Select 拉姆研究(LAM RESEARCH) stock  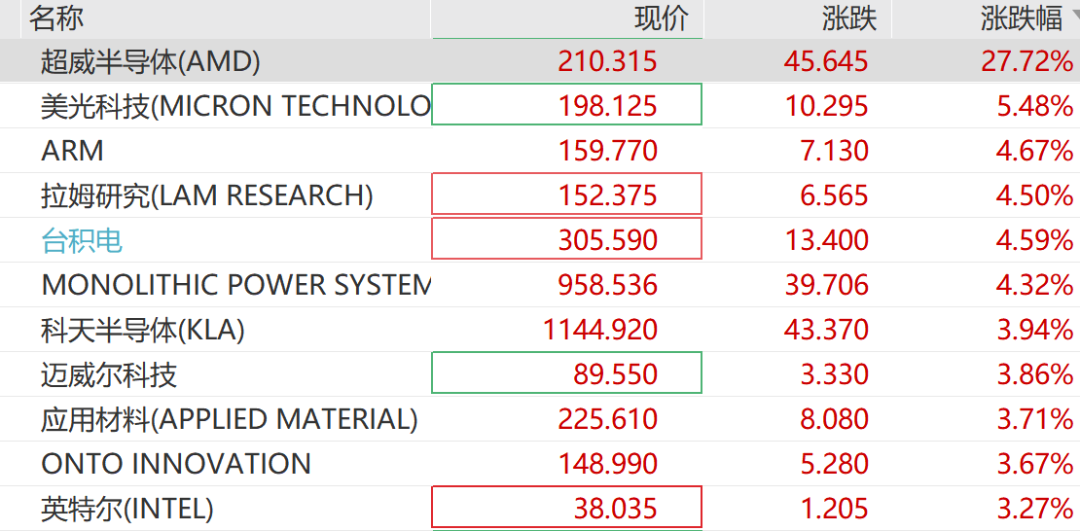click(x=207, y=195)
